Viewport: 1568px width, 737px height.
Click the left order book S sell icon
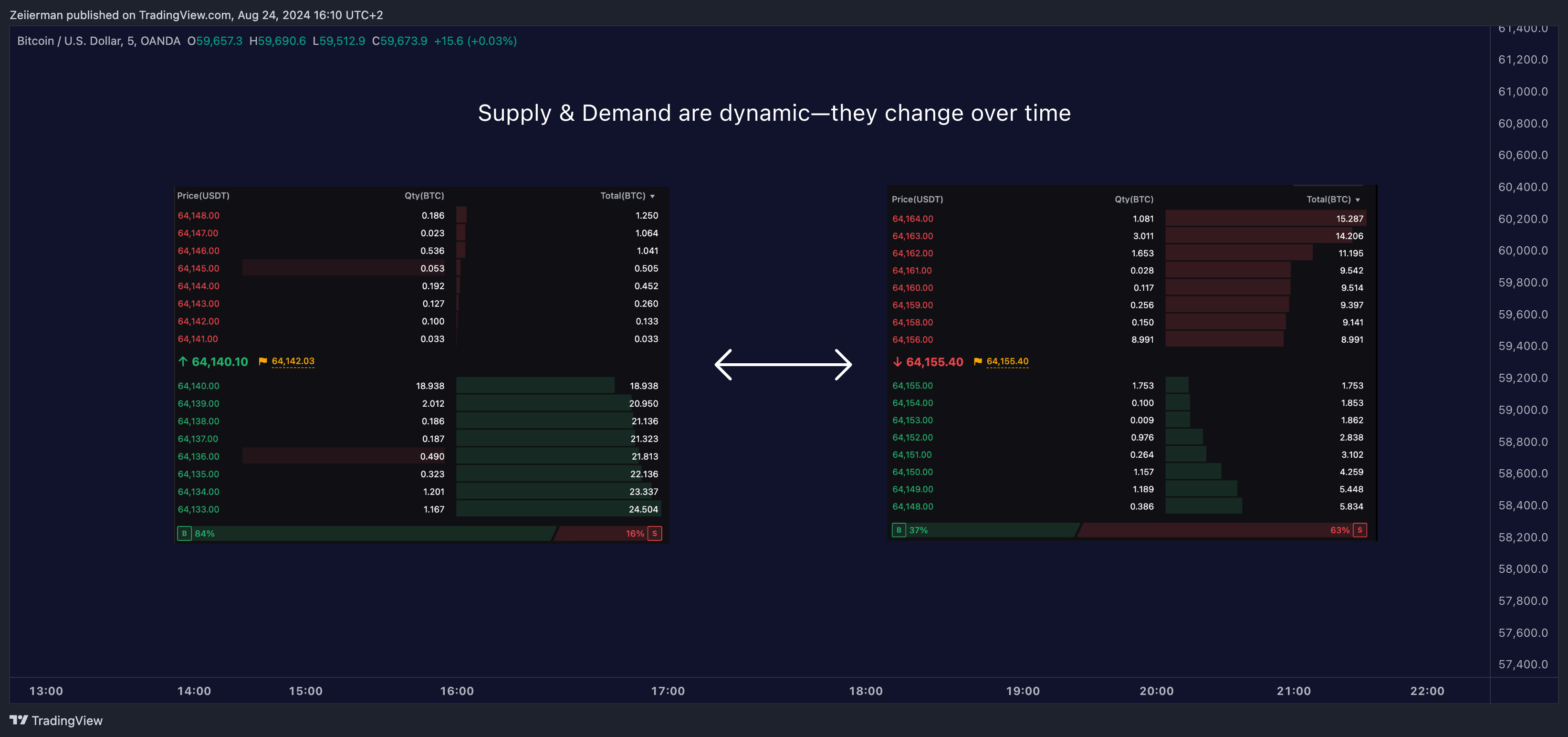655,534
